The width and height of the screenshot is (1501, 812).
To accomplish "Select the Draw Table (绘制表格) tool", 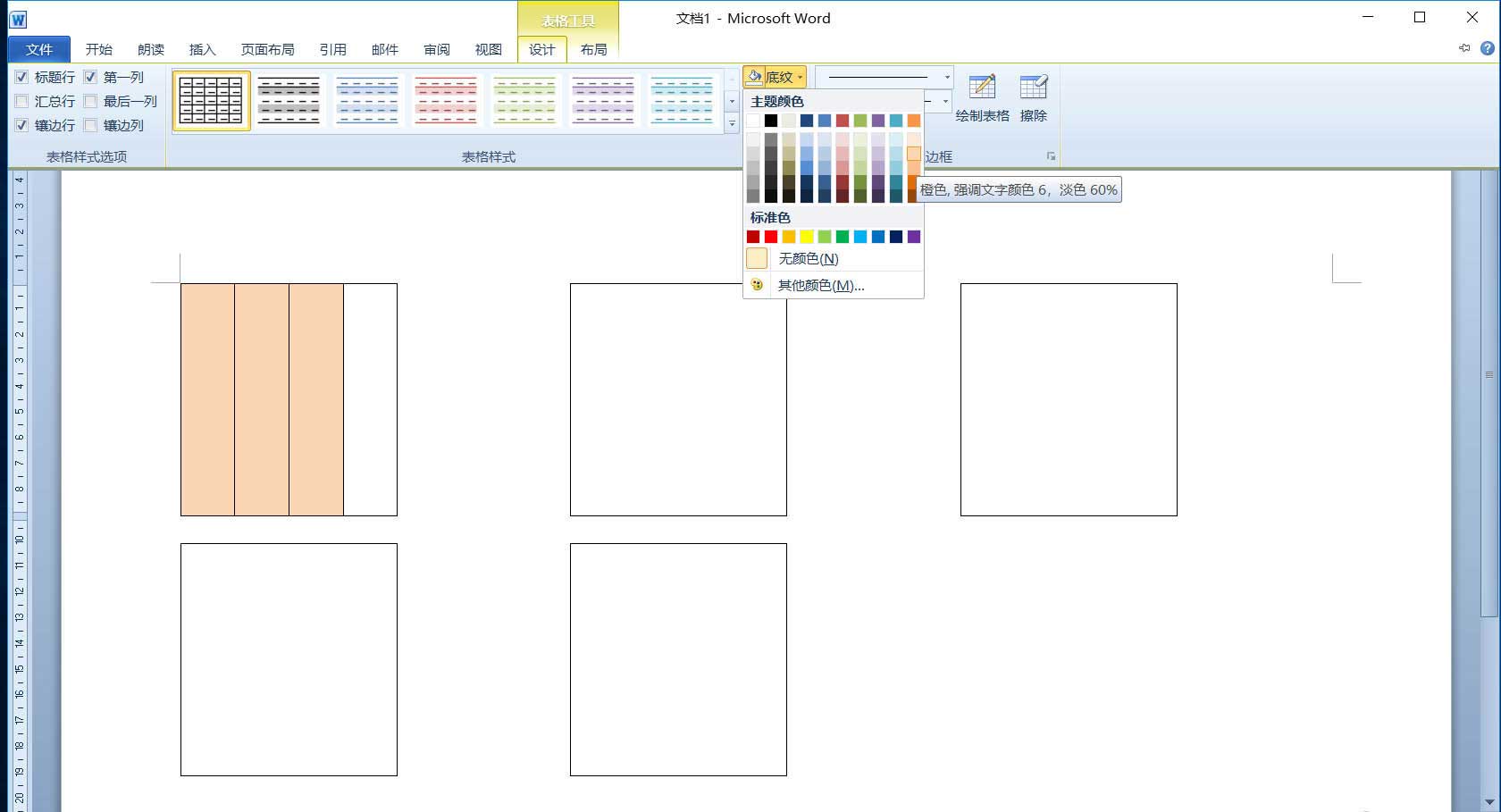I will coord(982,98).
